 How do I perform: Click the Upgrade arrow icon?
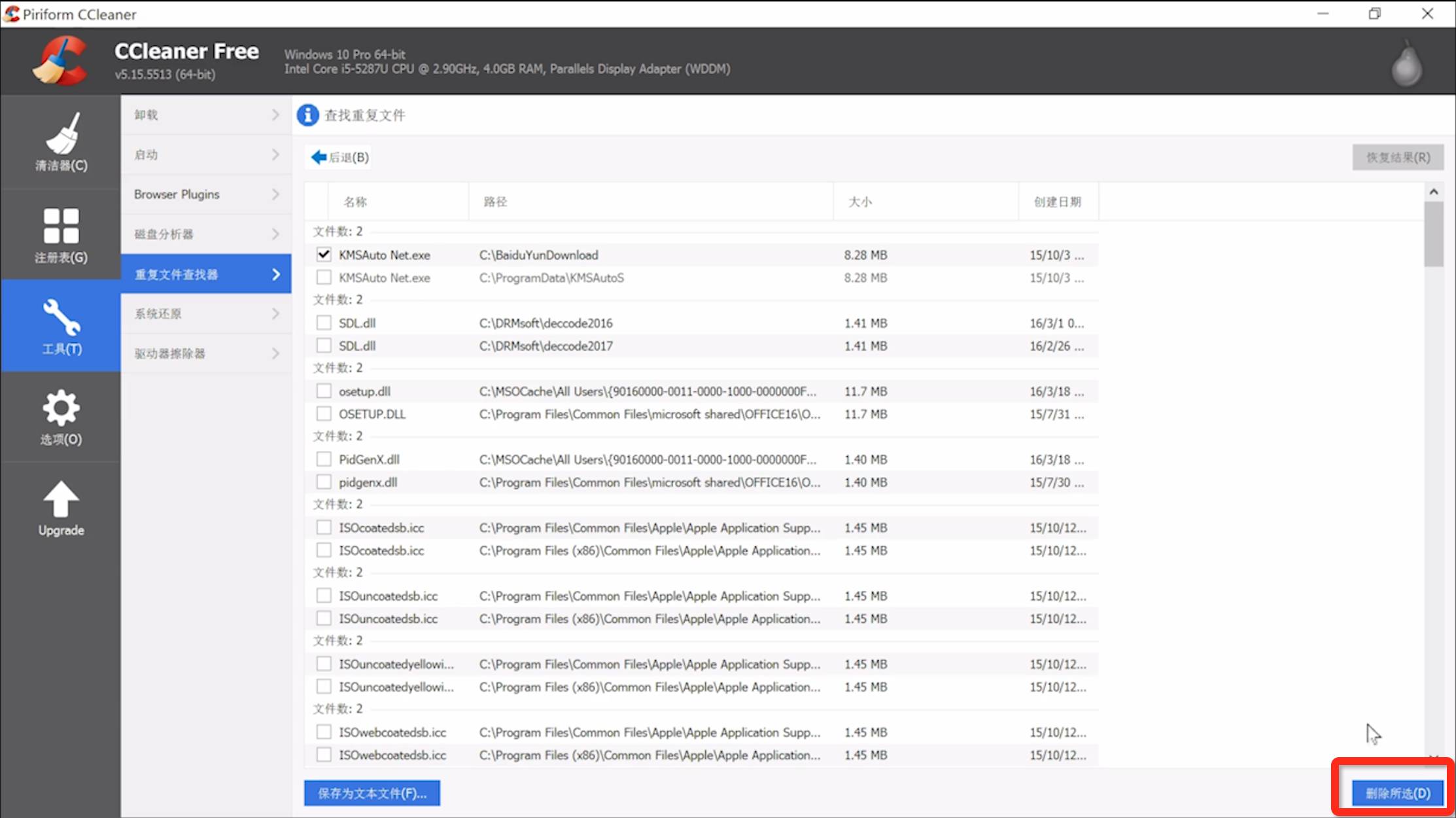click(x=61, y=499)
